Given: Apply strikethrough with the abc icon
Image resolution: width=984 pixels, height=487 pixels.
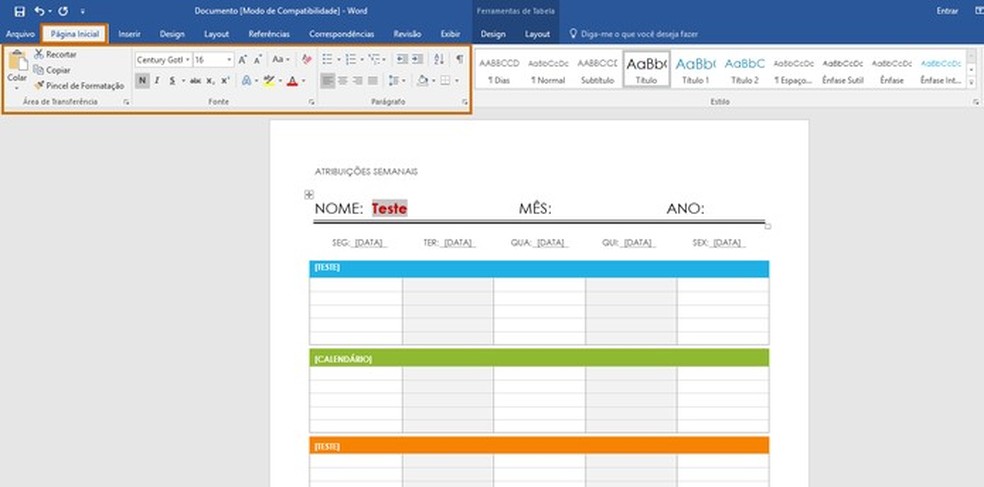Looking at the screenshot, I should pos(195,81).
